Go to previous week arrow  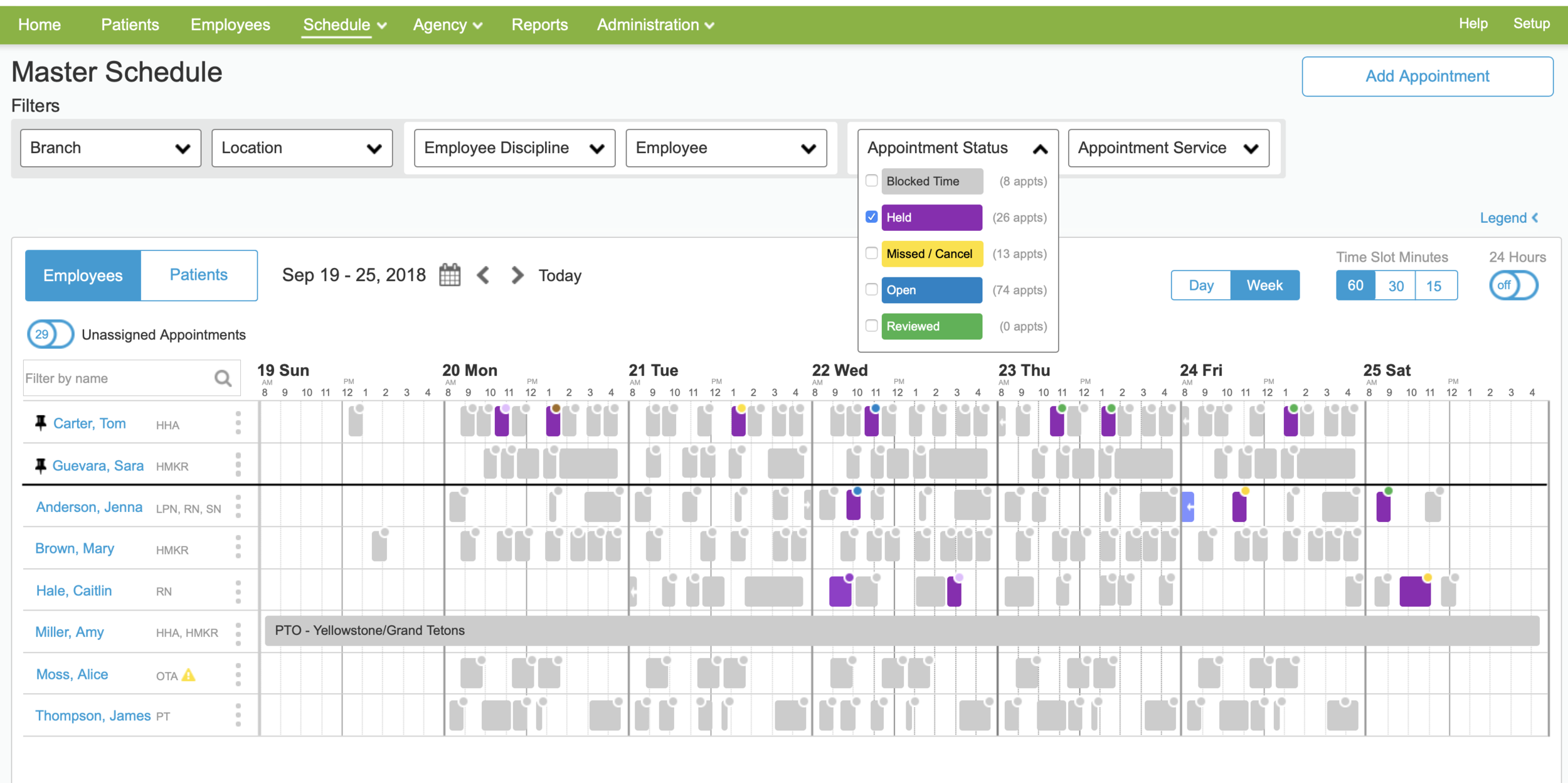(483, 275)
